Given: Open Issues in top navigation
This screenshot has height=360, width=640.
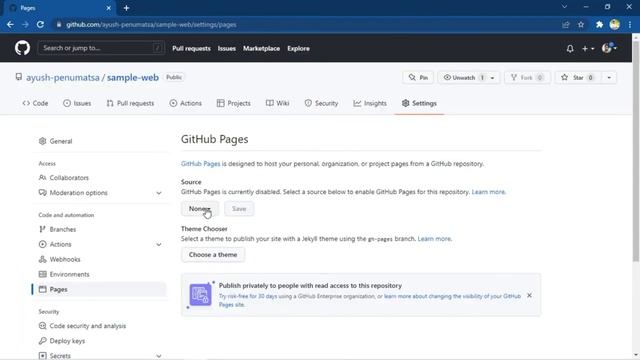Looking at the screenshot, I should (x=227, y=48).
